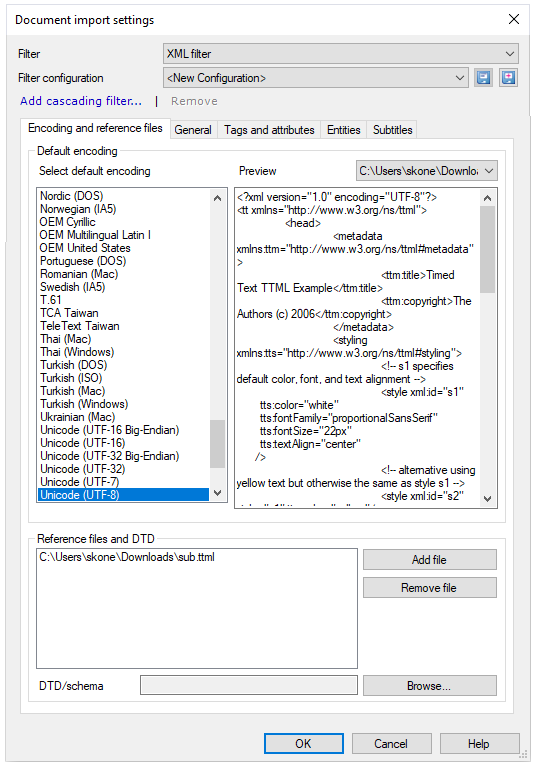Viewport: 536px width, 767px height.
Task: Confirm with the OK button
Action: [304, 744]
